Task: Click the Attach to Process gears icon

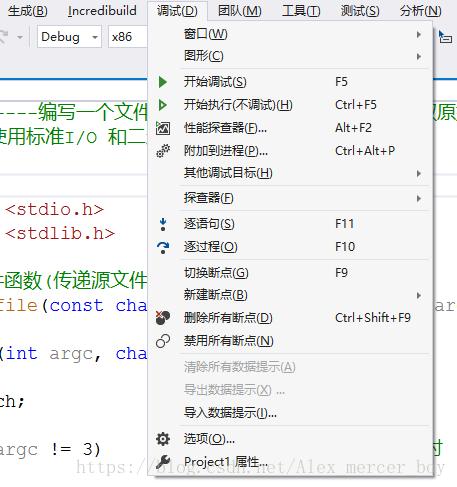Action: pyautogui.click(x=163, y=151)
